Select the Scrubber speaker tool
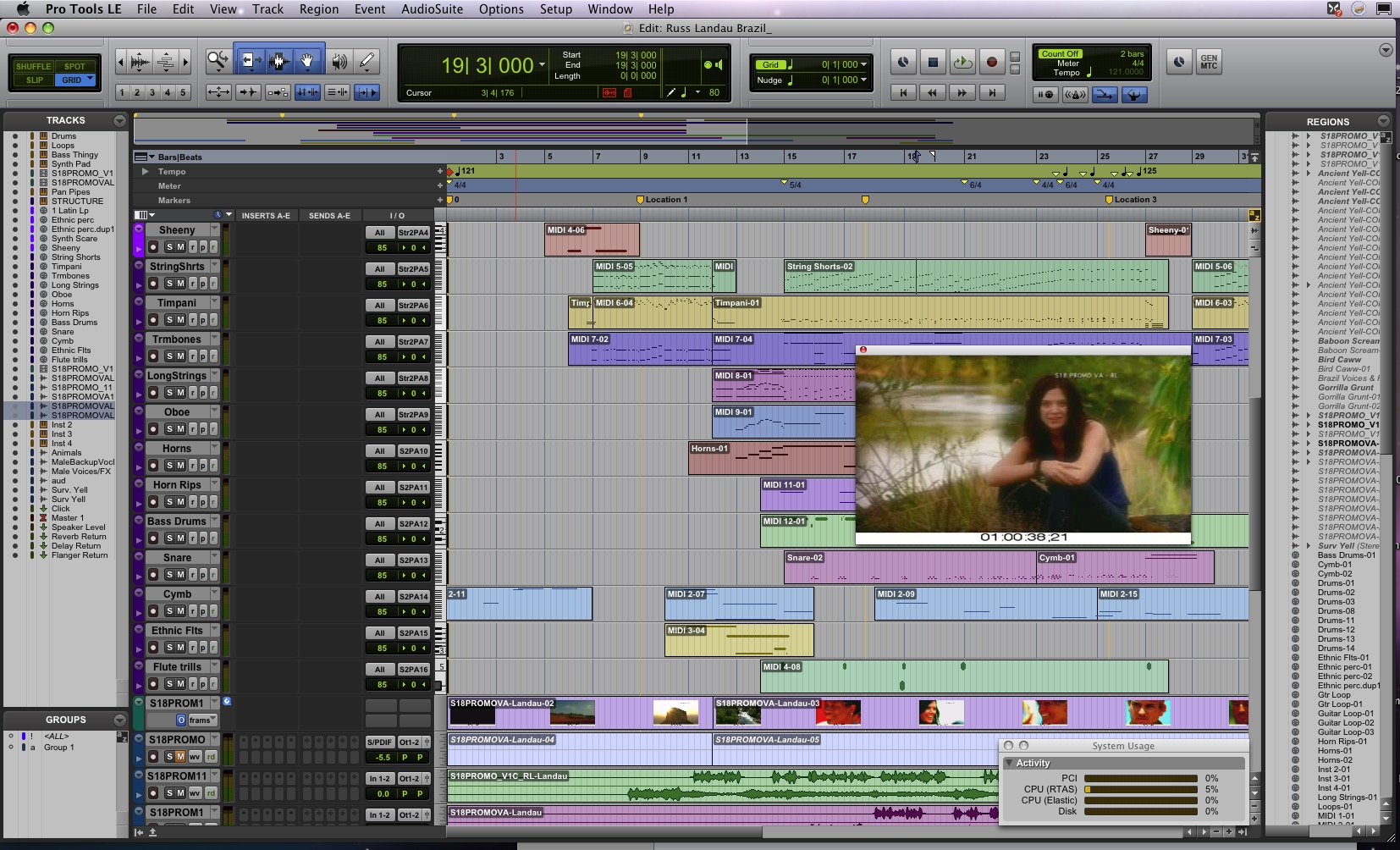The image size is (1400, 850). click(339, 61)
